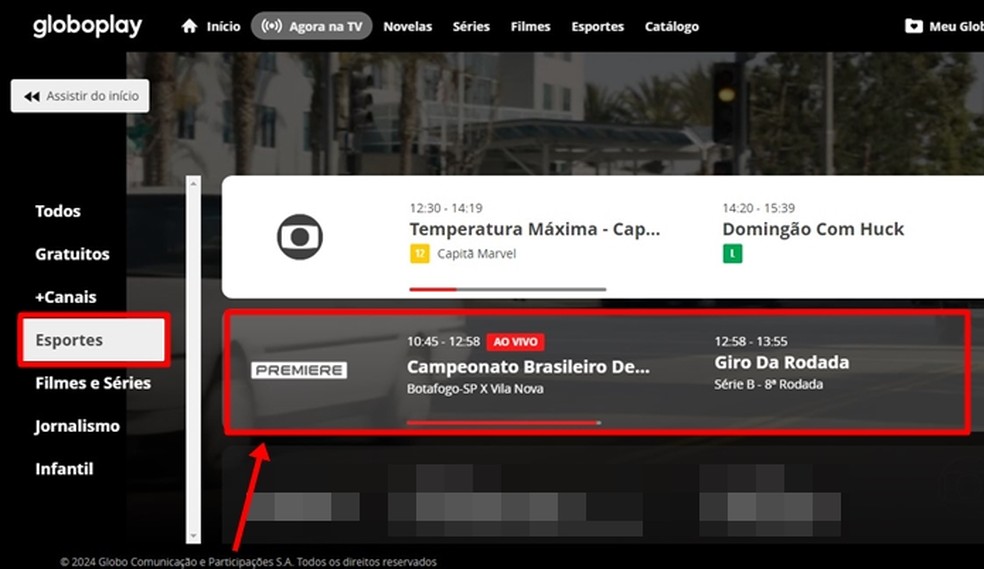
Task: Click the 10:45 - 12:58 time slot
Action: [443, 341]
